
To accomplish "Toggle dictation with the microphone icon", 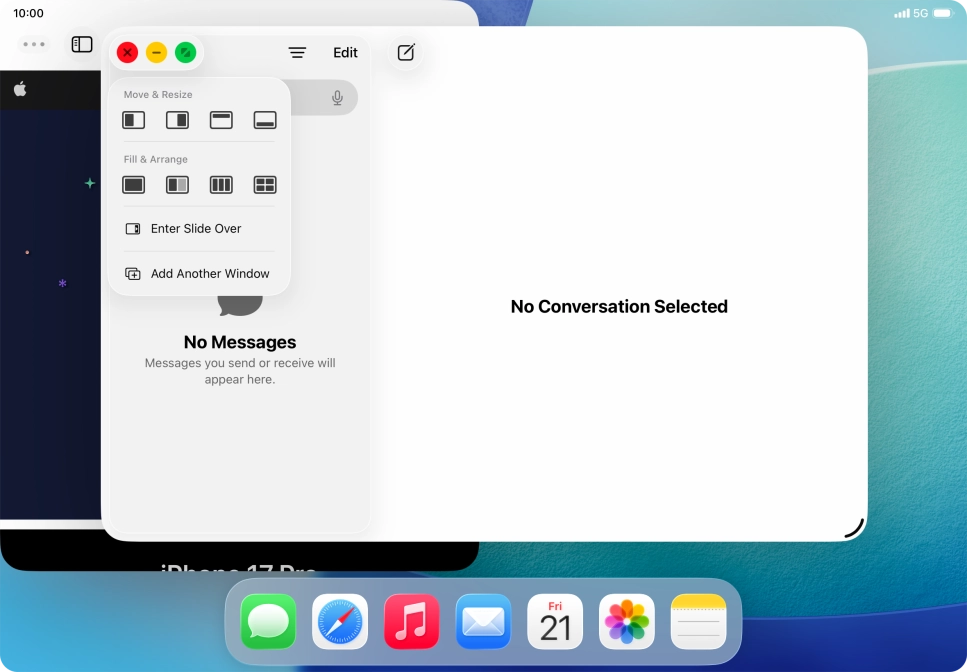I will pyautogui.click(x=337, y=97).
